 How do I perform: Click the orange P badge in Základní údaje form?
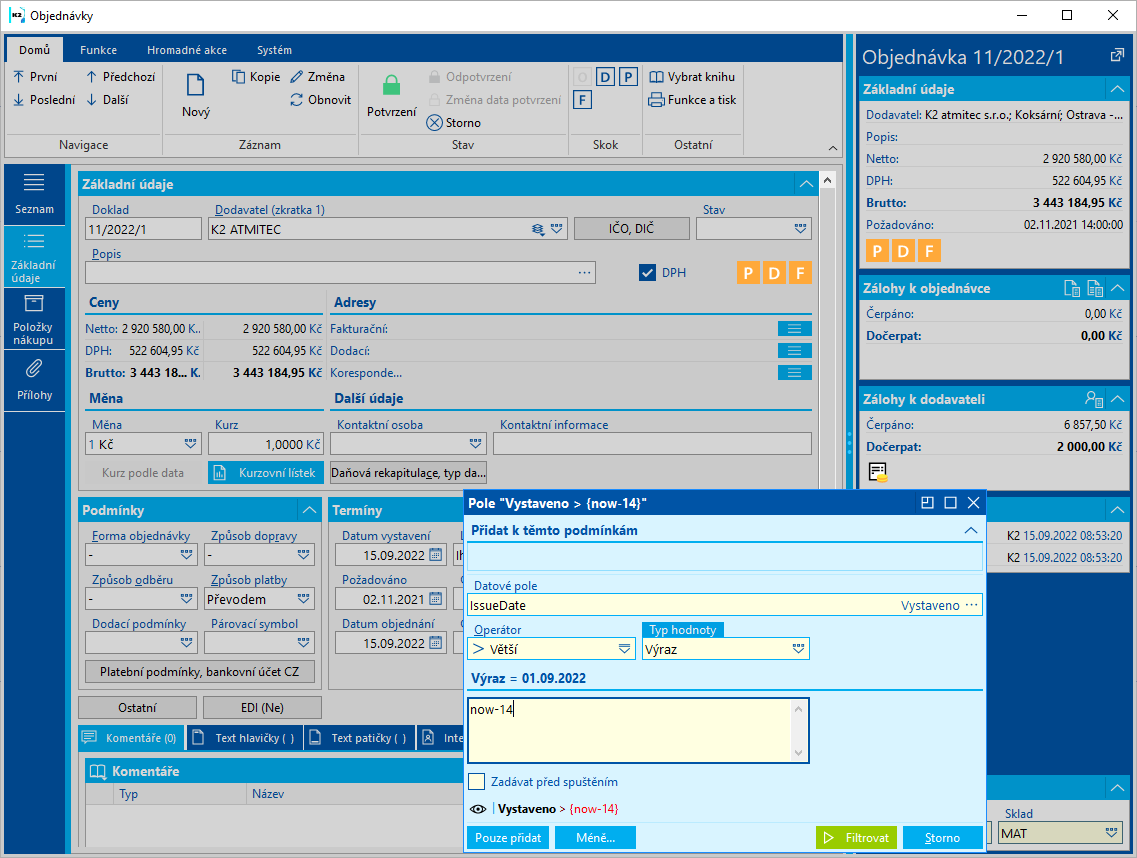tap(748, 273)
